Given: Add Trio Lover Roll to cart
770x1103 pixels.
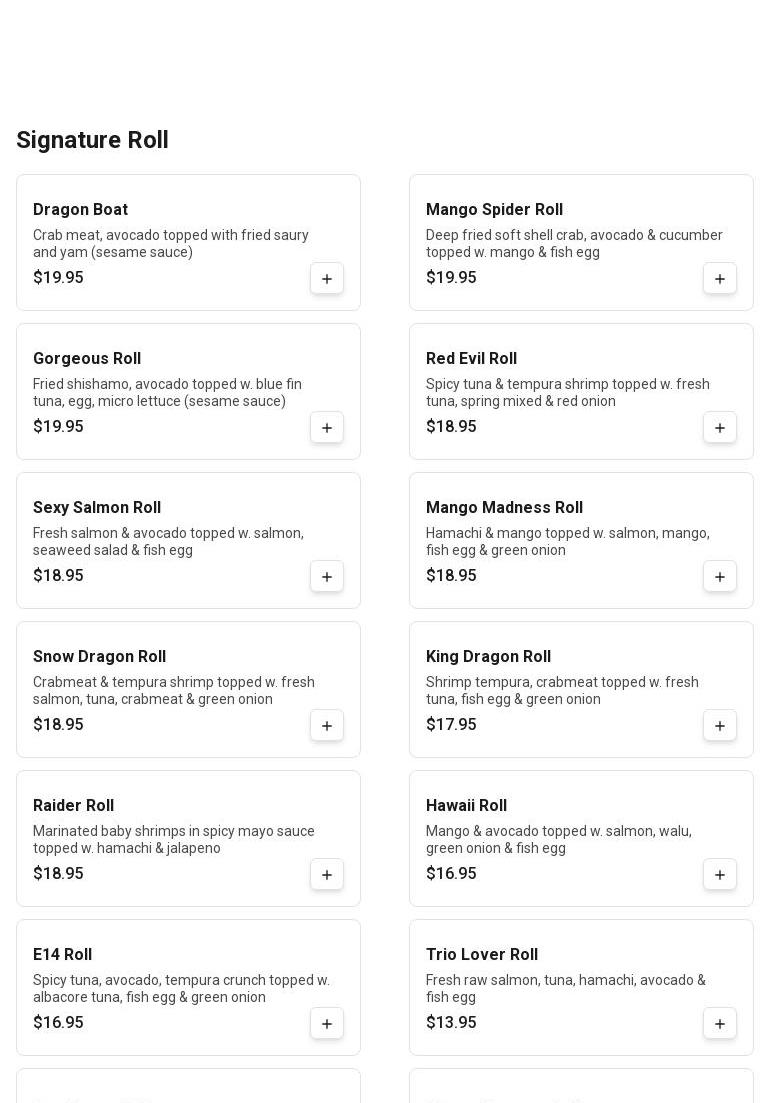Looking at the screenshot, I should (x=720, y=1023).
